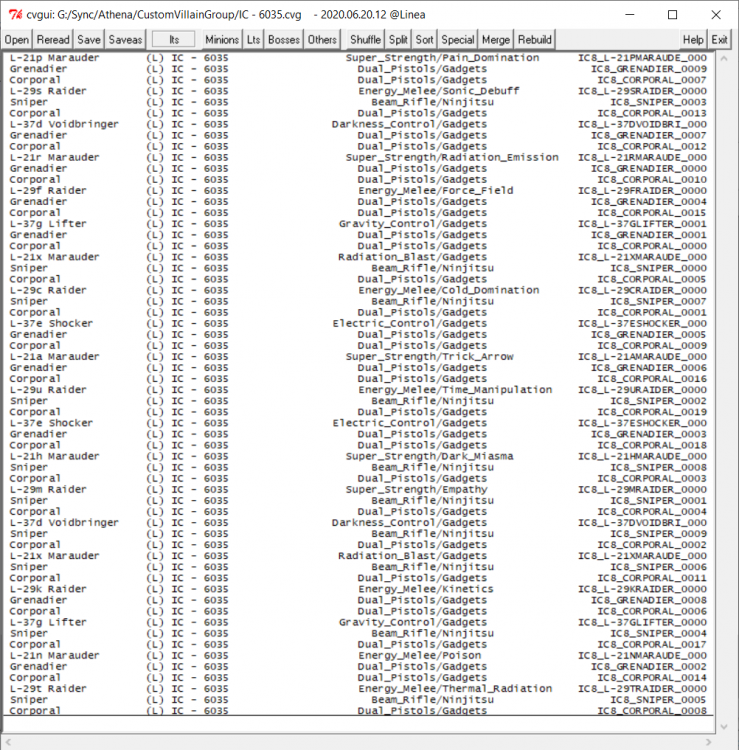
Task: Select the Lts filter button
Action: coord(254,39)
